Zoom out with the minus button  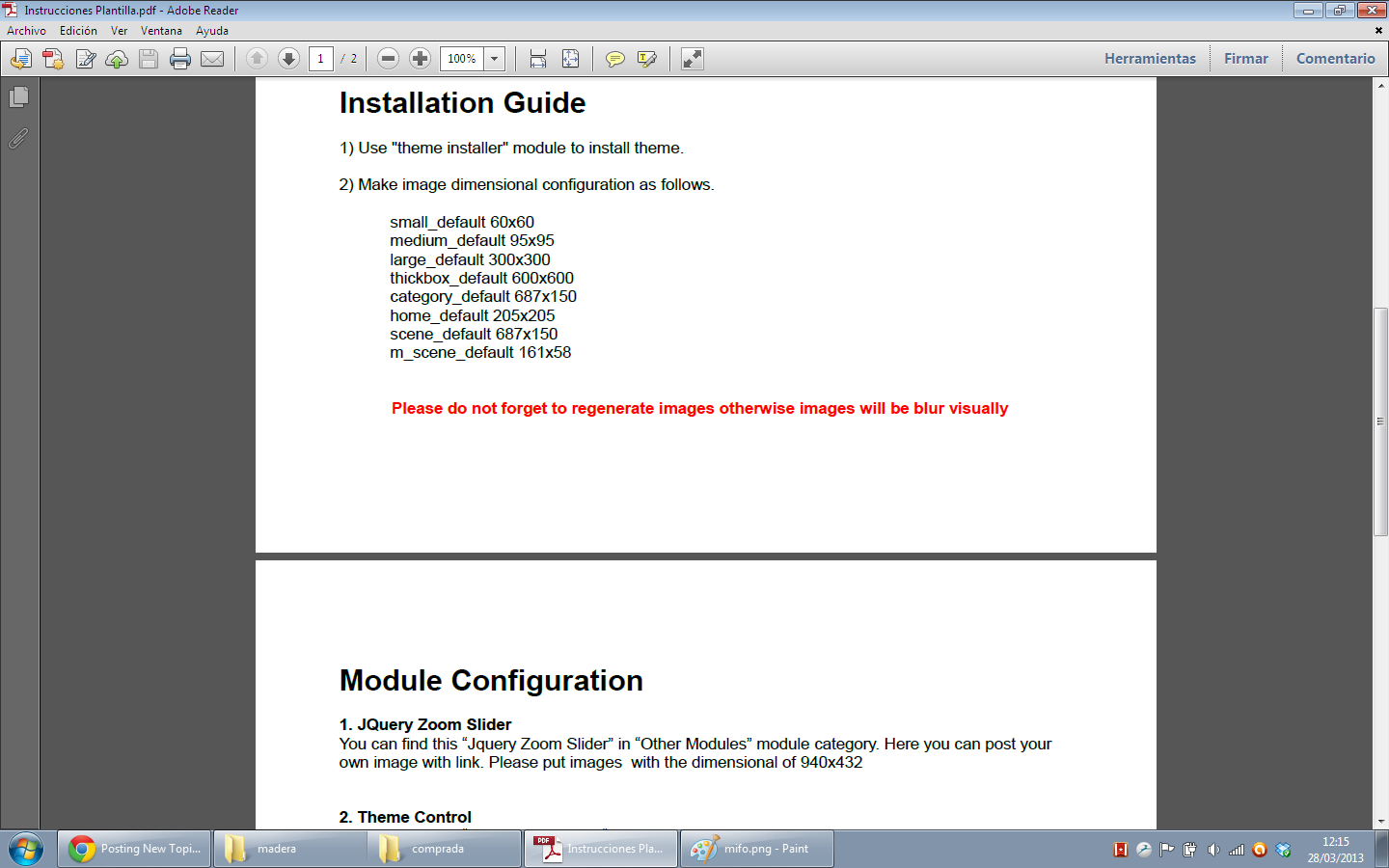click(388, 59)
